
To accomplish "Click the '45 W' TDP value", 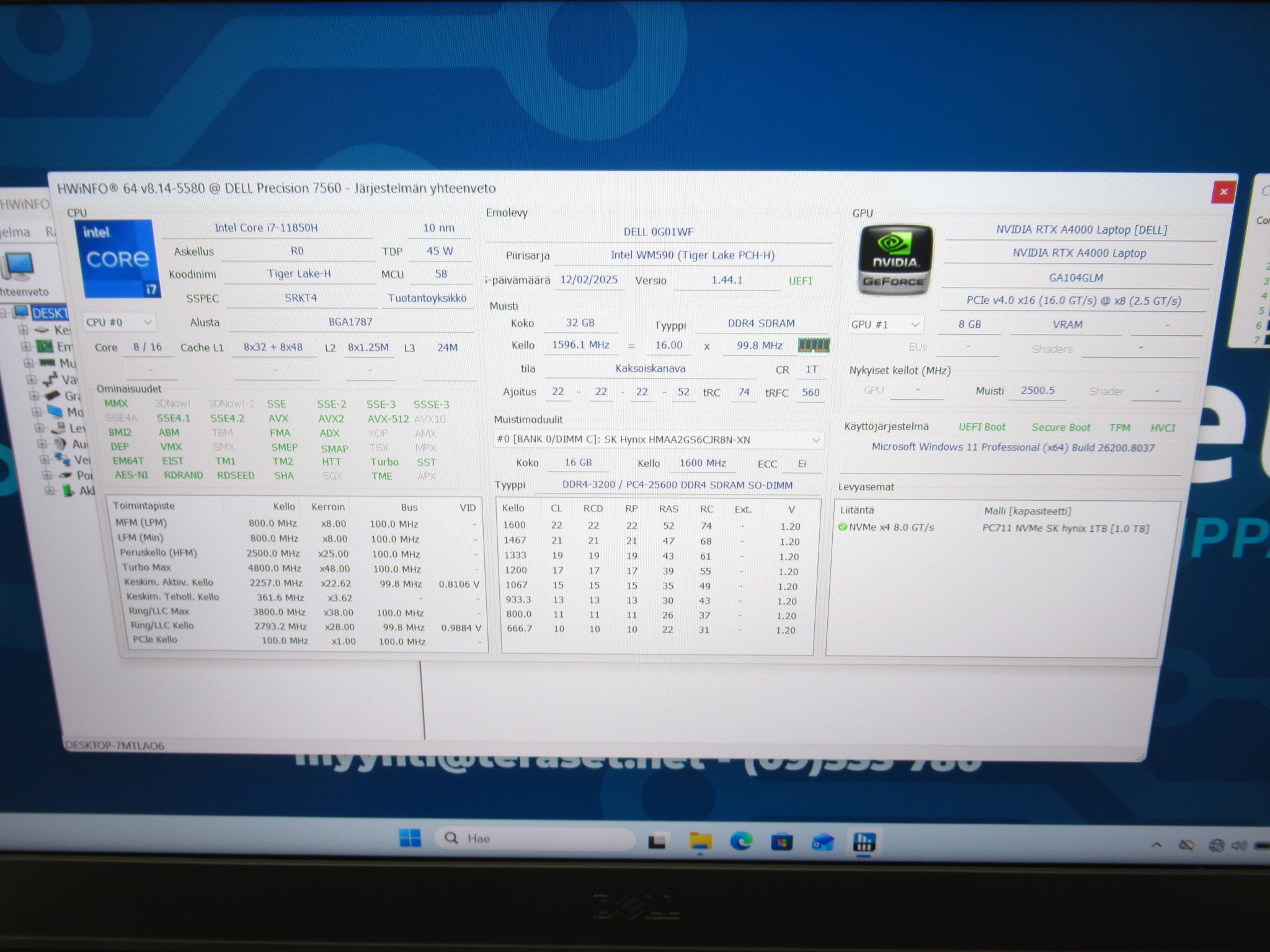I will (440, 252).
